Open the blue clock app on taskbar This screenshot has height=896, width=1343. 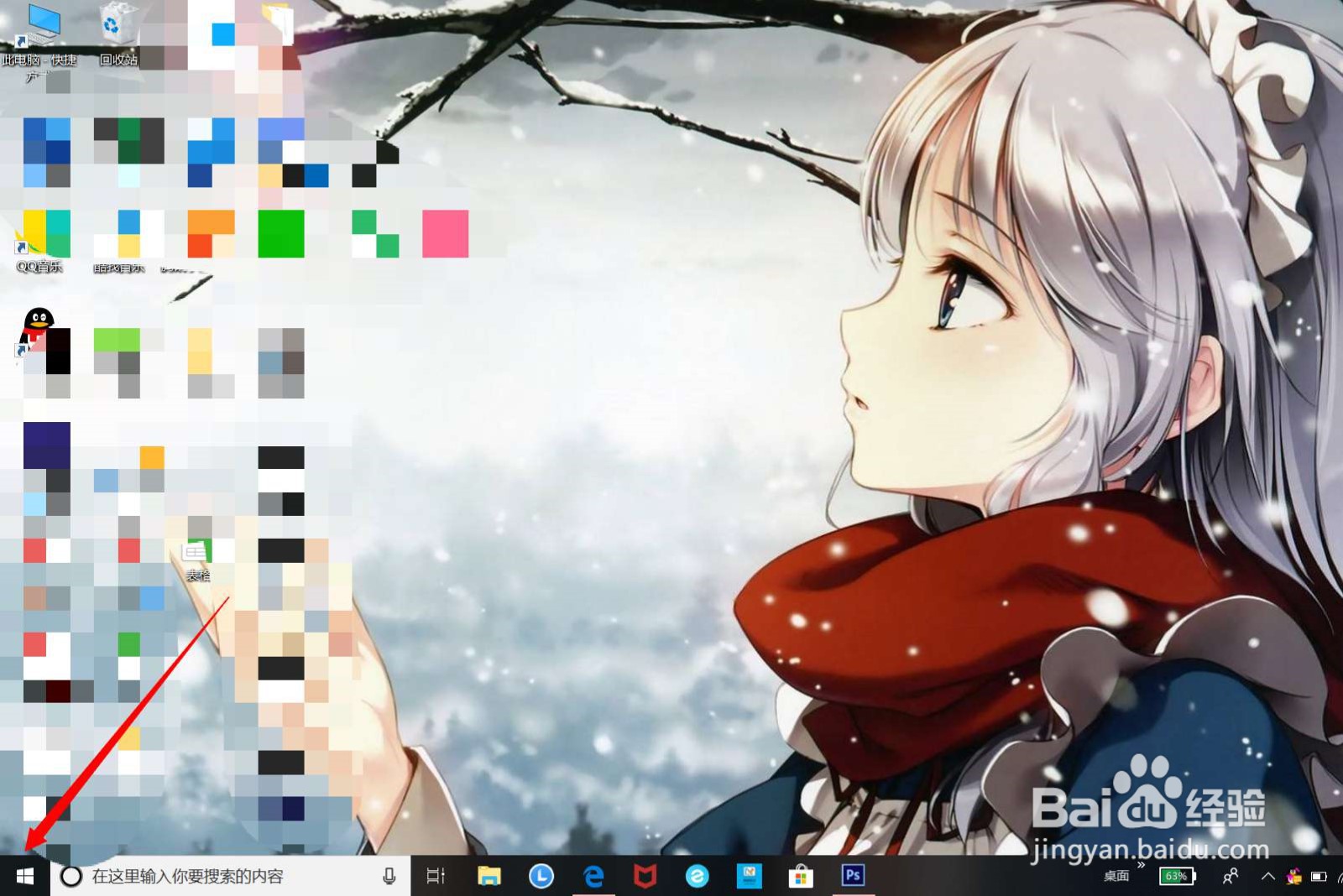pos(541,877)
